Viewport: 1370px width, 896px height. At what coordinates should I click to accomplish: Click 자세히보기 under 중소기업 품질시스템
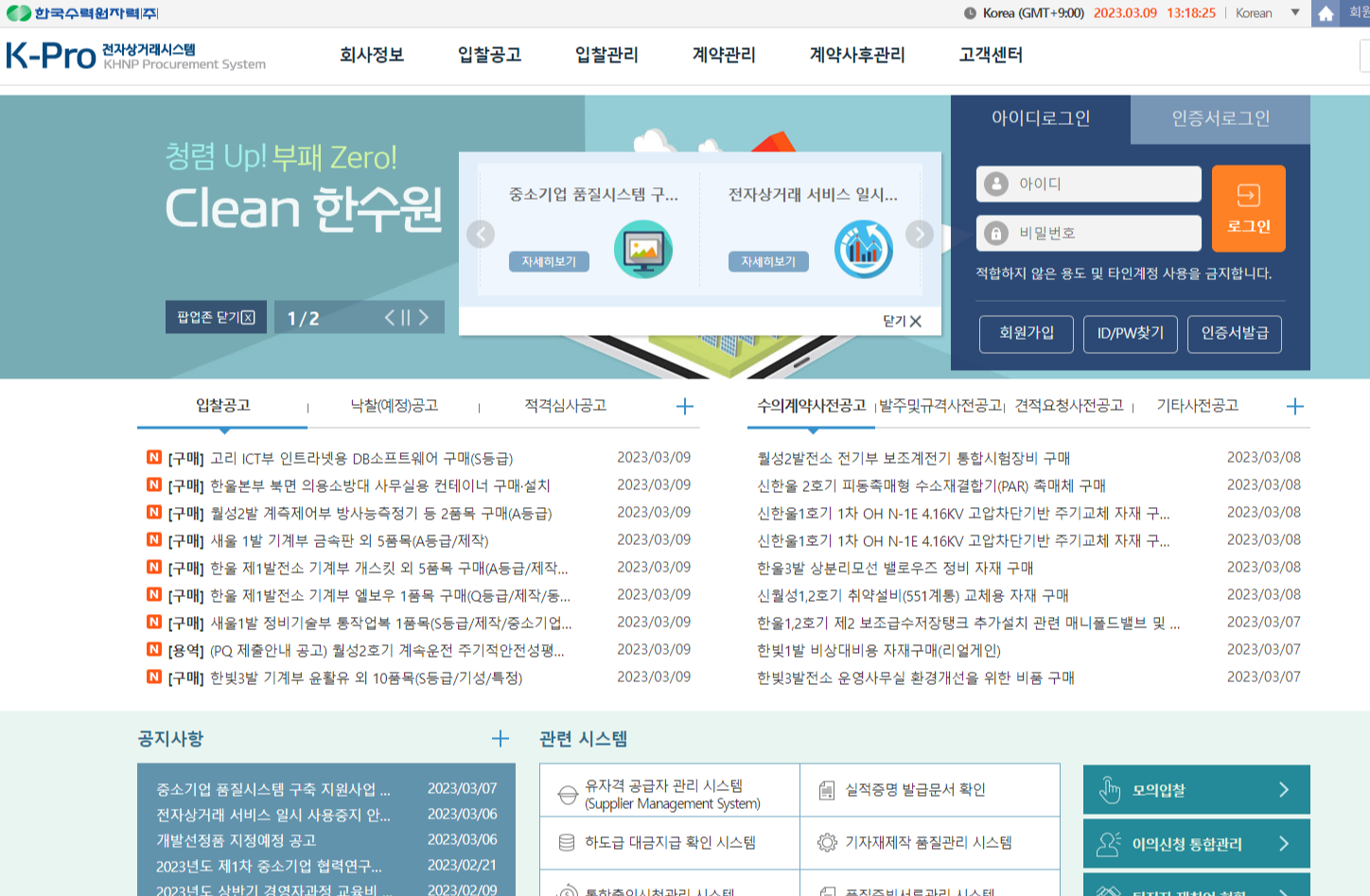pyautogui.click(x=549, y=261)
